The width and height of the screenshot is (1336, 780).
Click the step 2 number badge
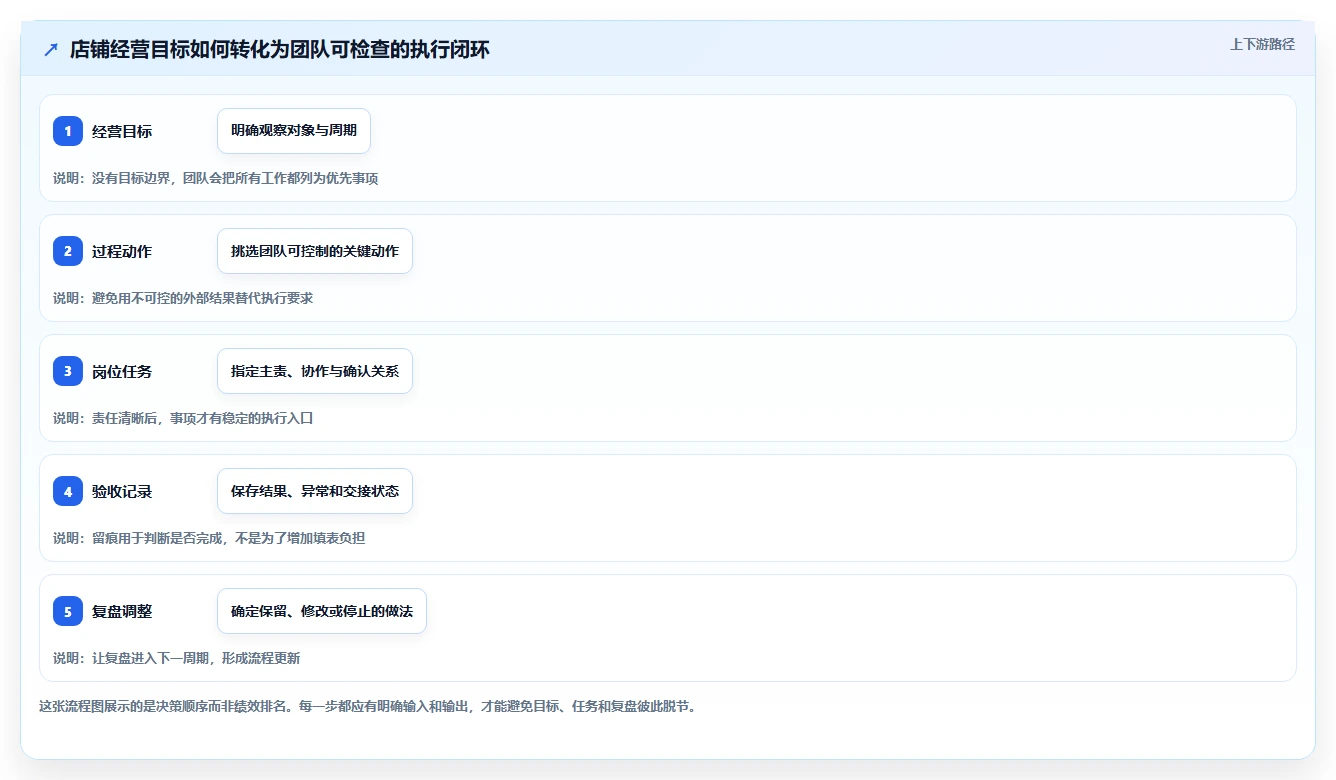click(x=68, y=251)
